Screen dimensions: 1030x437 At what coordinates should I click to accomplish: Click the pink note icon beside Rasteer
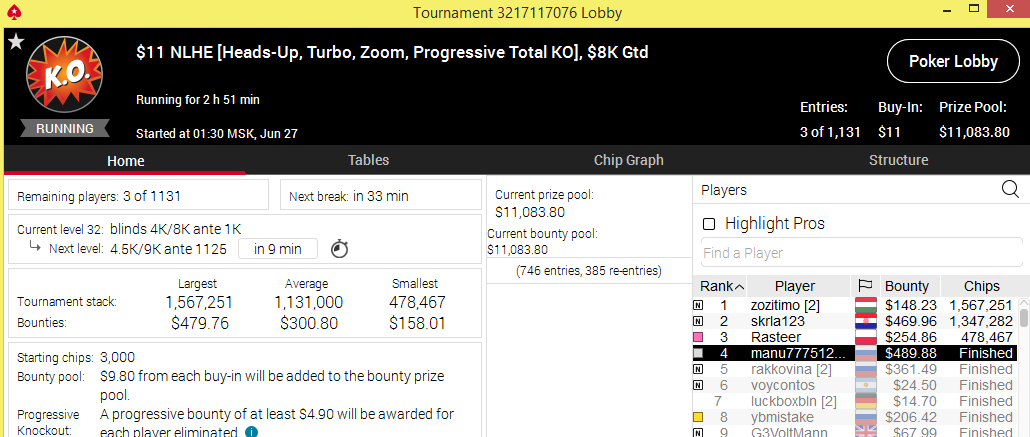[x=698, y=337]
